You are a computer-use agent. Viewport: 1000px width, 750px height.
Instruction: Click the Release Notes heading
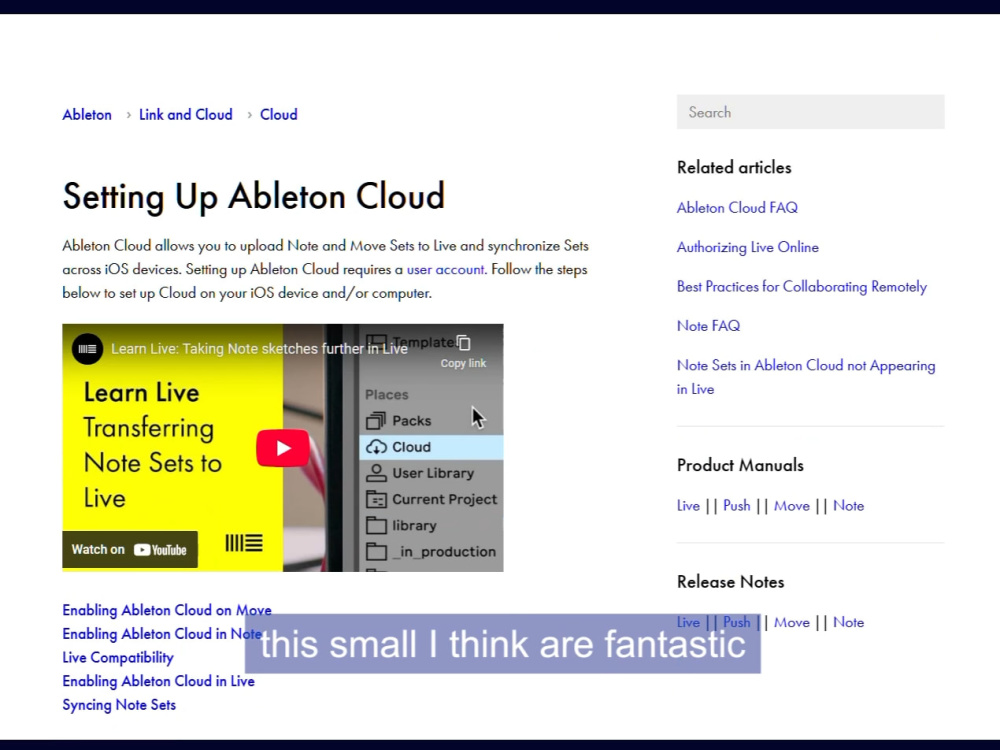(730, 582)
